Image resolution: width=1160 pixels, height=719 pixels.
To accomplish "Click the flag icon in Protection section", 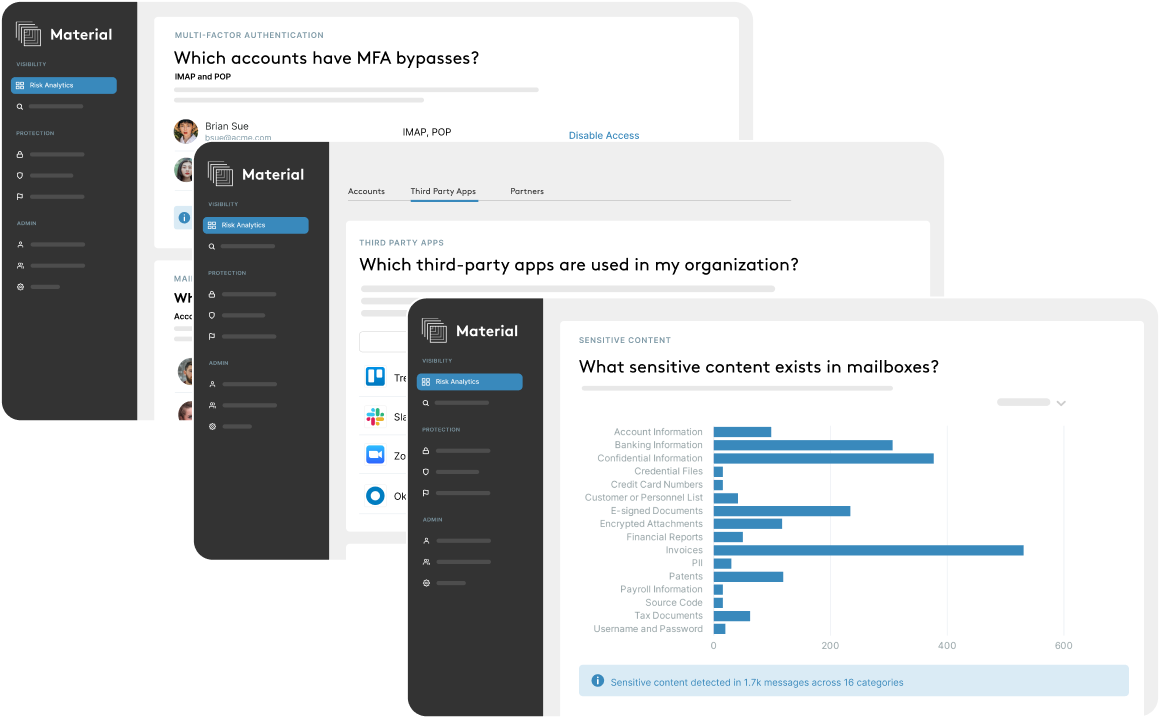I will tap(428, 492).
